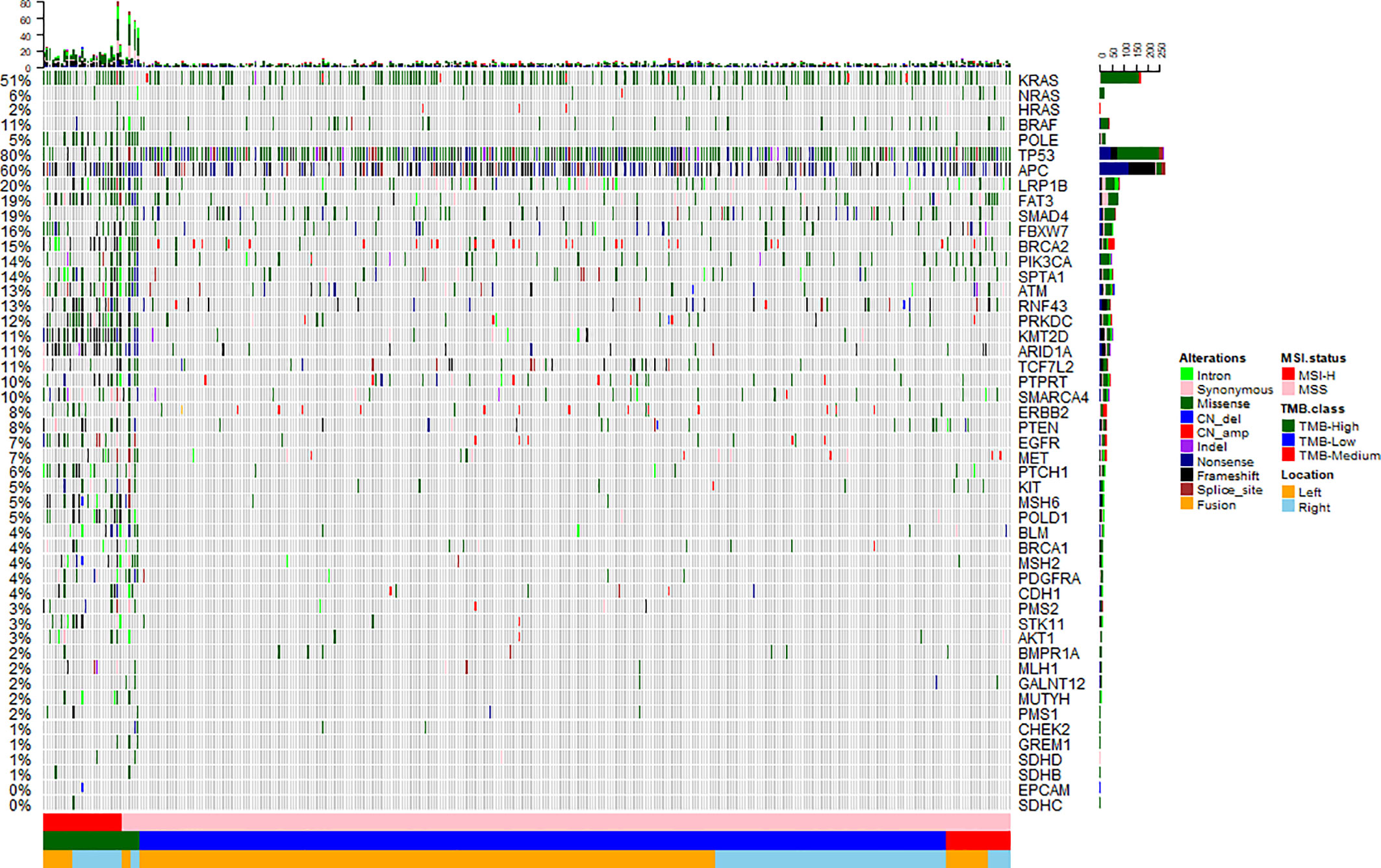Click the red MSI-H annotation bar segment
Viewport: 1381px width, 868px height.
pyautogui.click(x=82, y=821)
